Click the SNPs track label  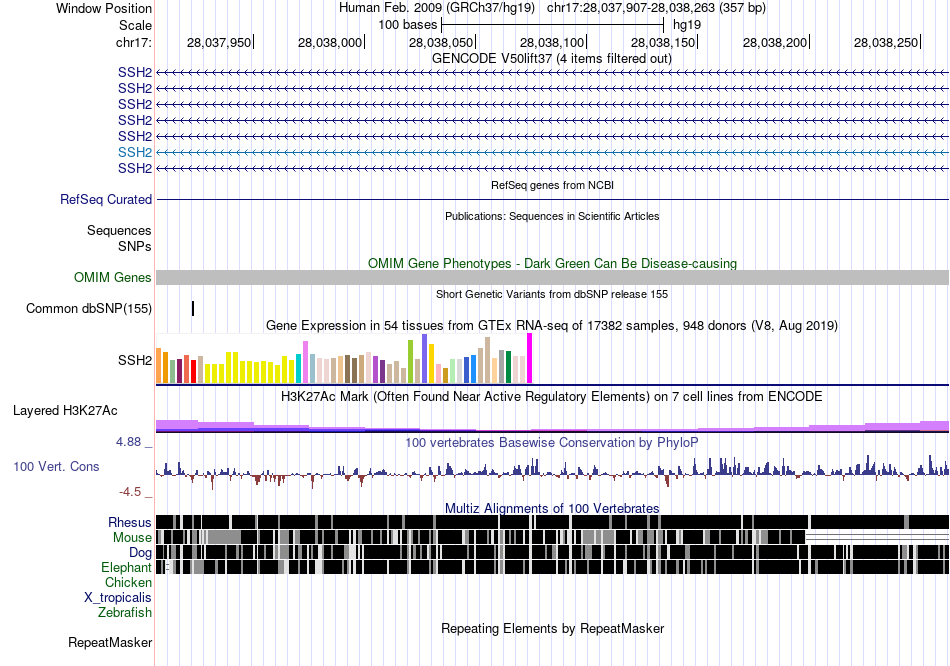[135, 247]
